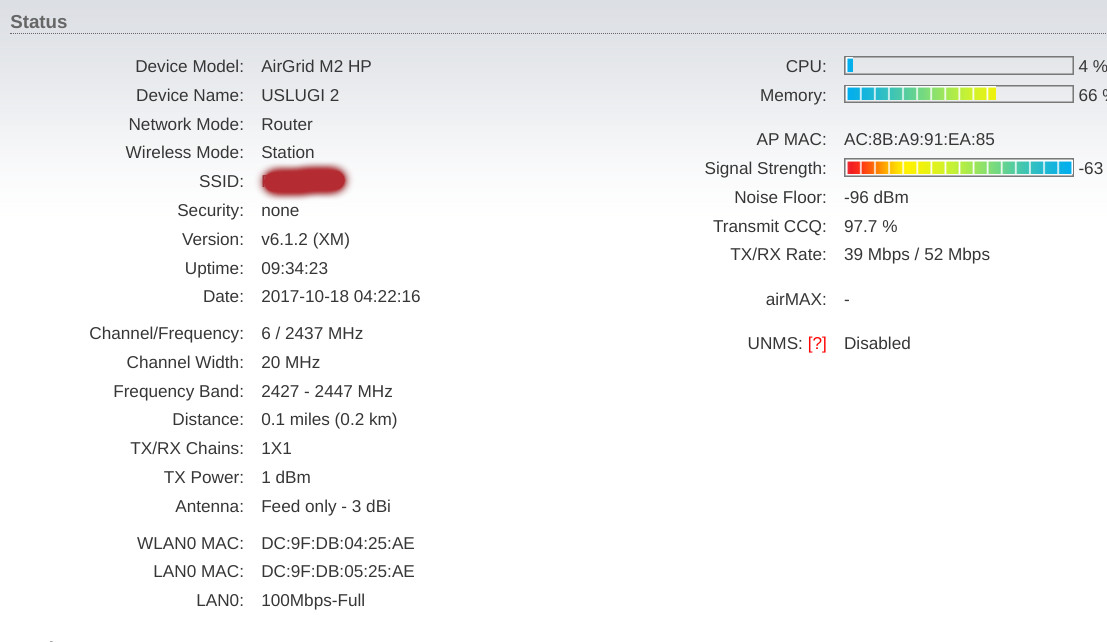Click the WLAN0 MAC address value
The width and height of the screenshot is (1107, 642).
click(337, 543)
